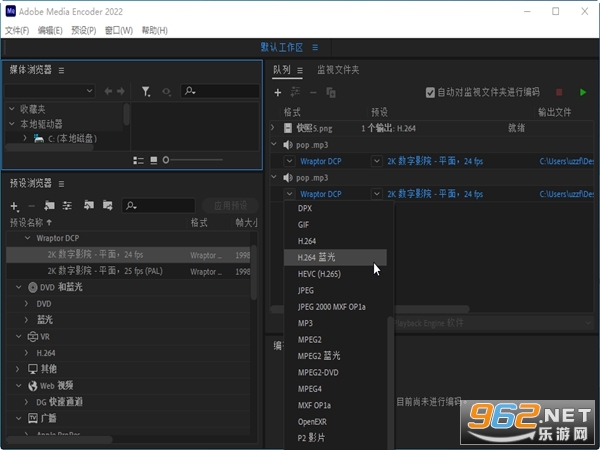Viewport: 600px width, 450px height.
Task: Expand the 蓝光 preset subgroup
Action: (x=26, y=320)
